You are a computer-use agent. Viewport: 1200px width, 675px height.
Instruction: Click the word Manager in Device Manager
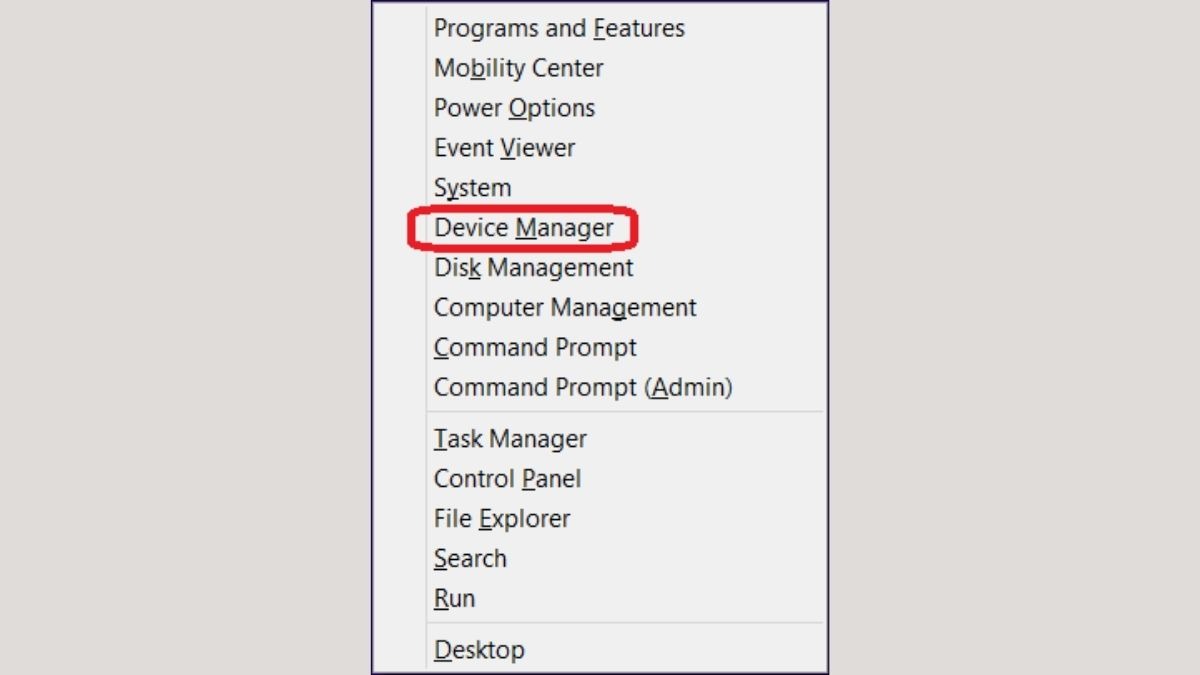[564, 229]
